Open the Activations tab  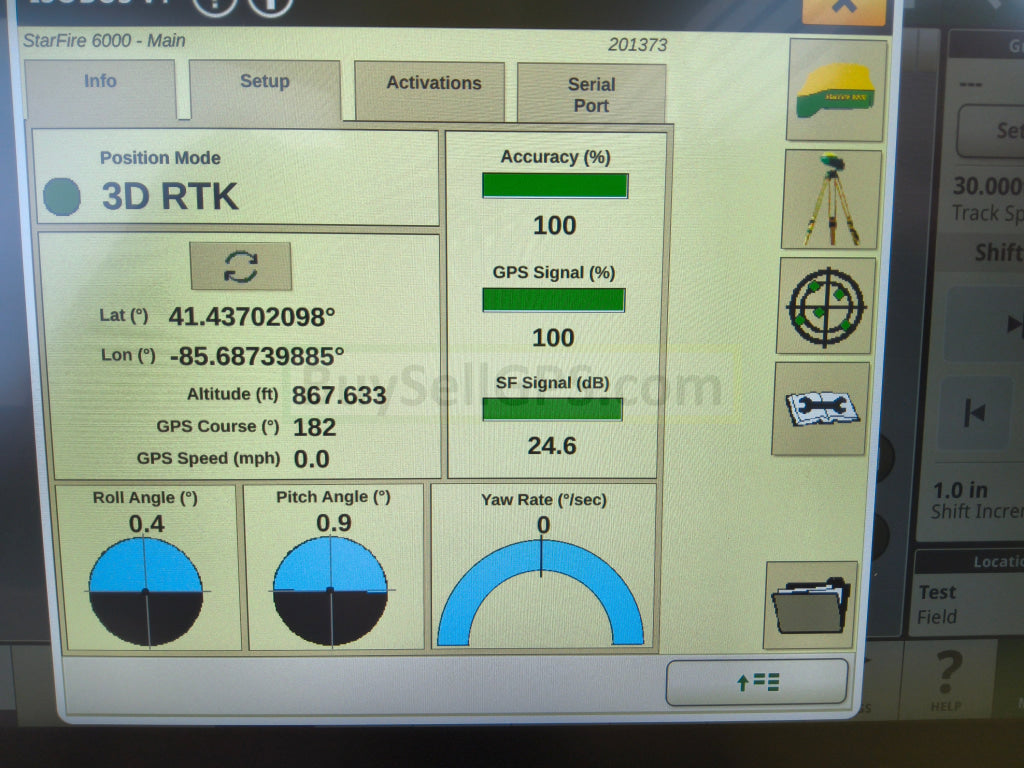pos(430,89)
